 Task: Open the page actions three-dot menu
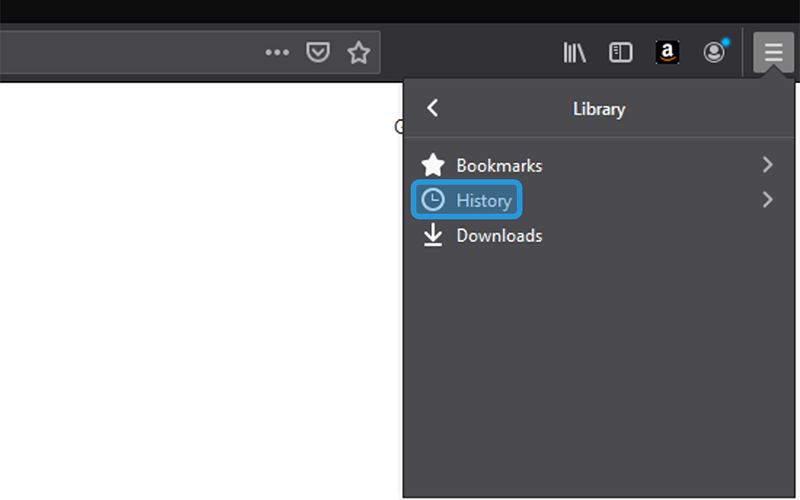pyautogui.click(x=277, y=52)
